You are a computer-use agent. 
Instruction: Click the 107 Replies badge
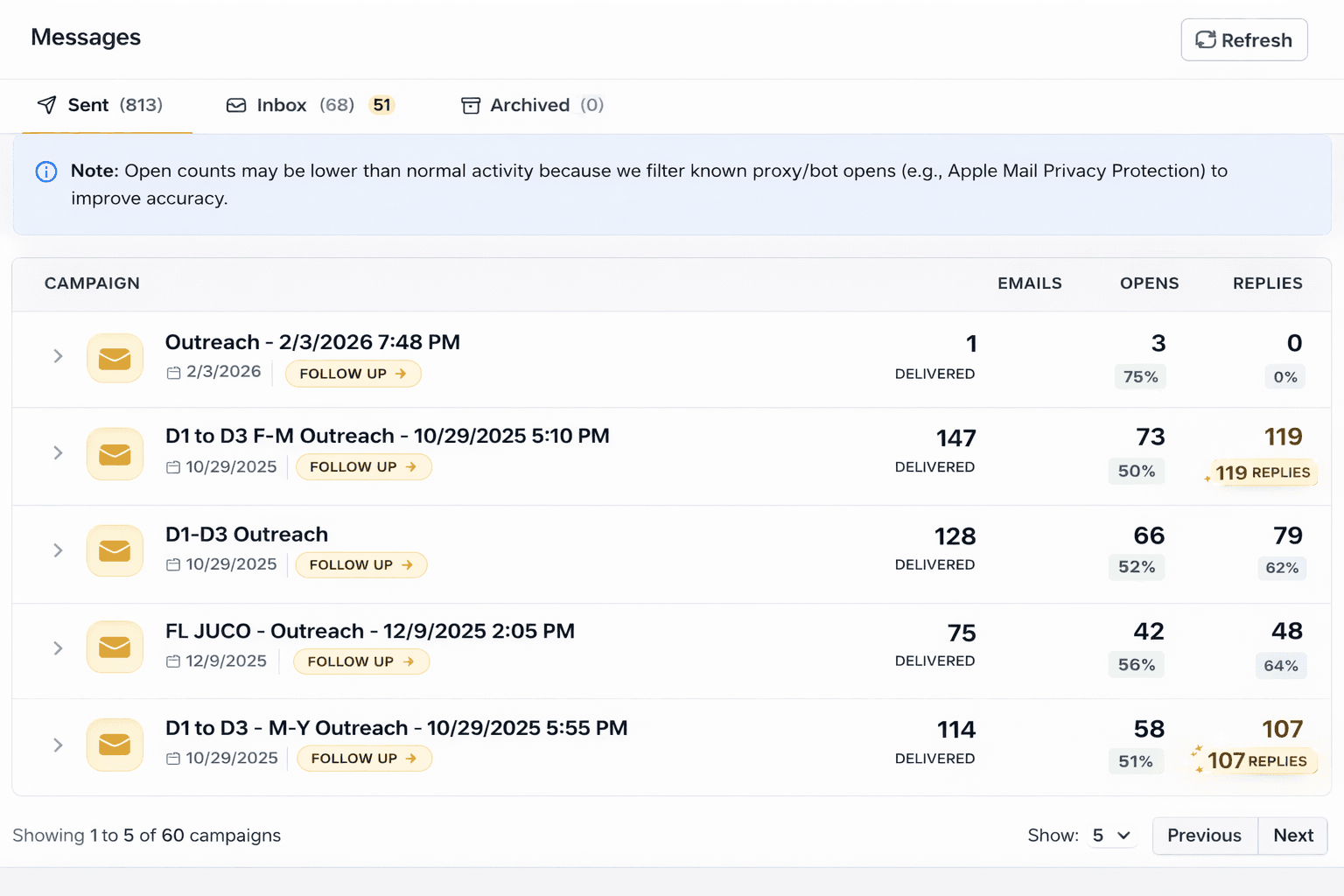pos(1256,761)
